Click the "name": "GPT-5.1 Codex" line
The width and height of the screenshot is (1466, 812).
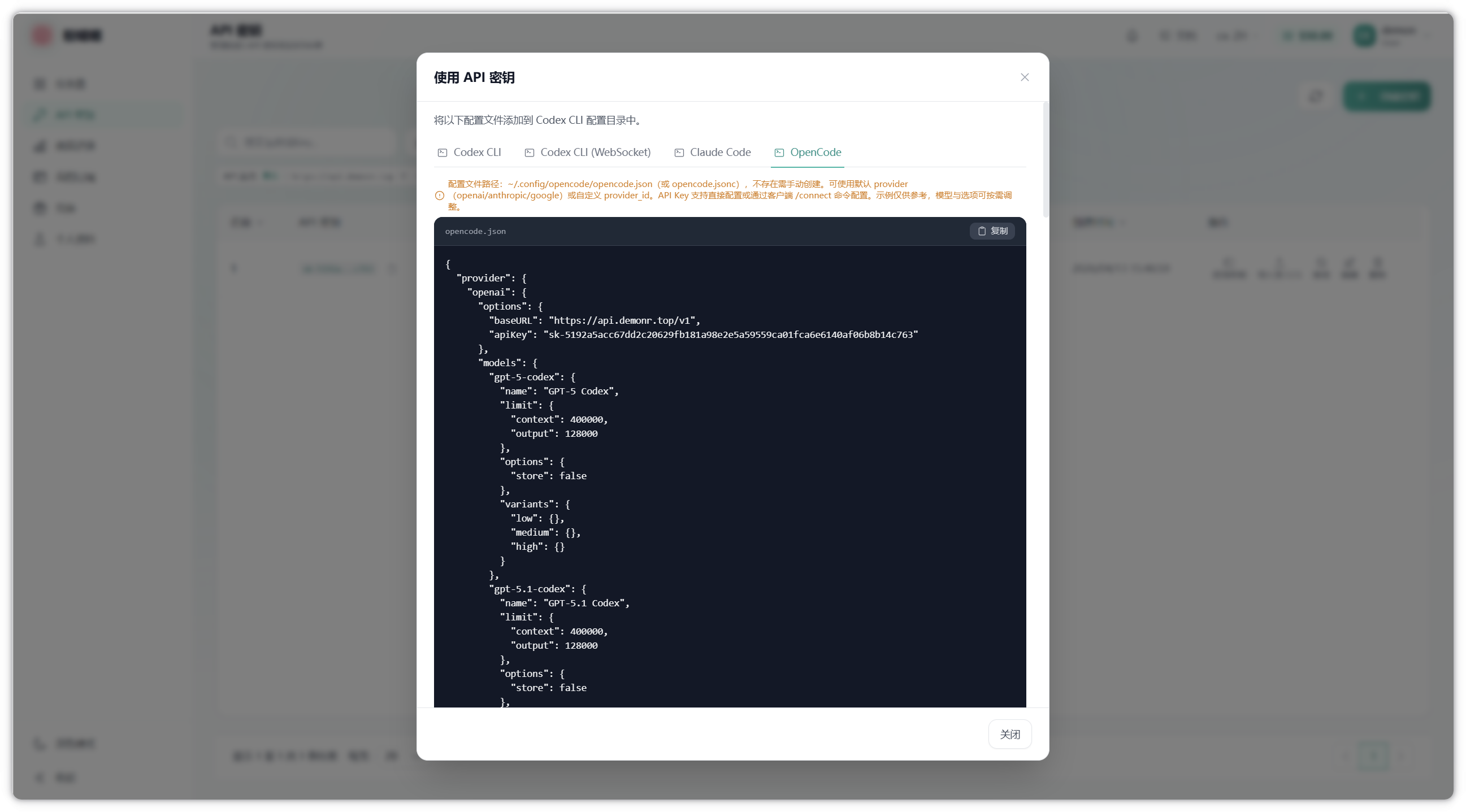click(x=565, y=603)
